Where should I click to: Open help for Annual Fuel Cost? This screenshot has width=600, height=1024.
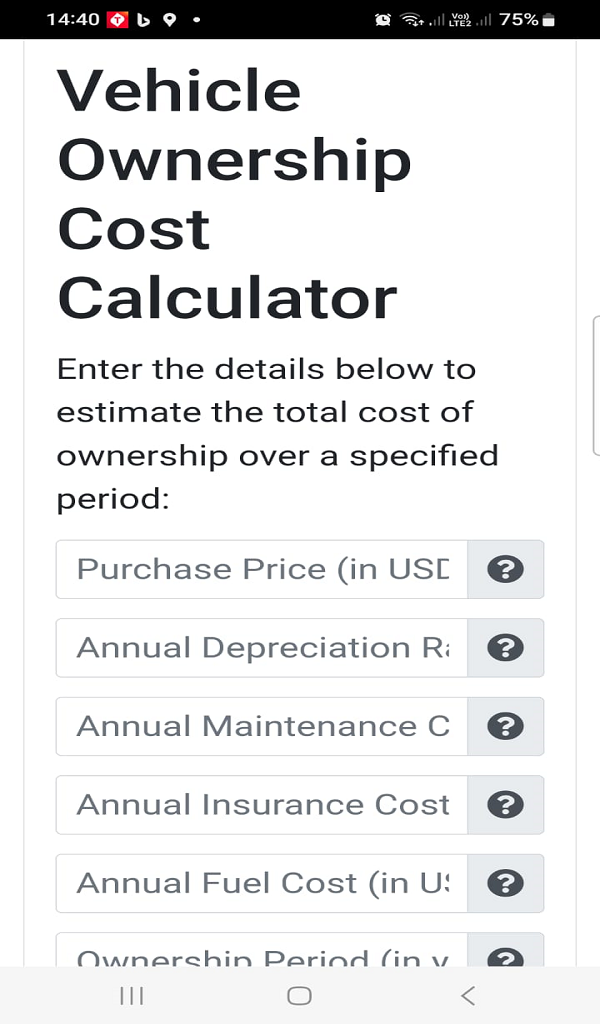[505, 884]
